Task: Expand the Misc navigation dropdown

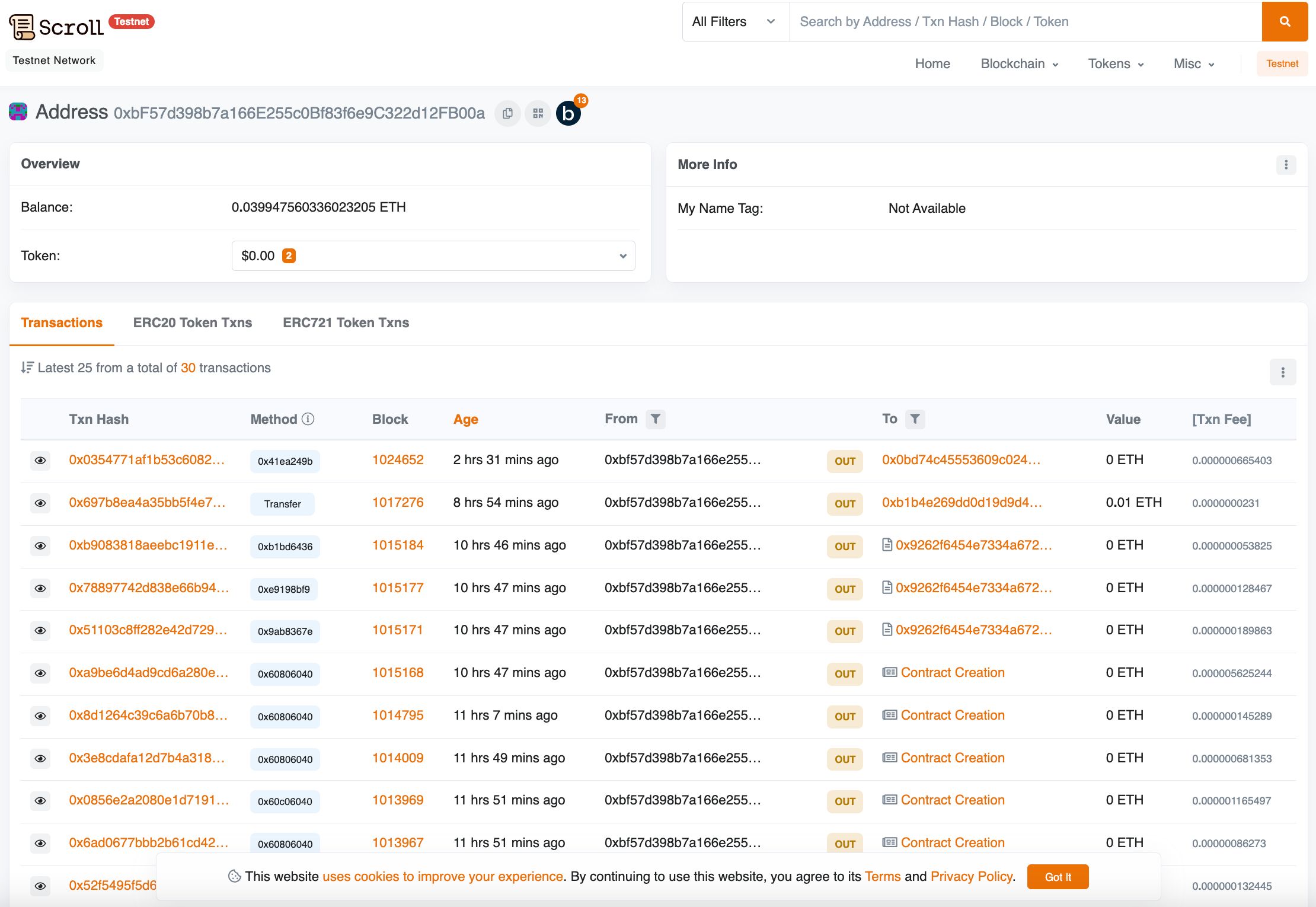Action: tap(1193, 63)
